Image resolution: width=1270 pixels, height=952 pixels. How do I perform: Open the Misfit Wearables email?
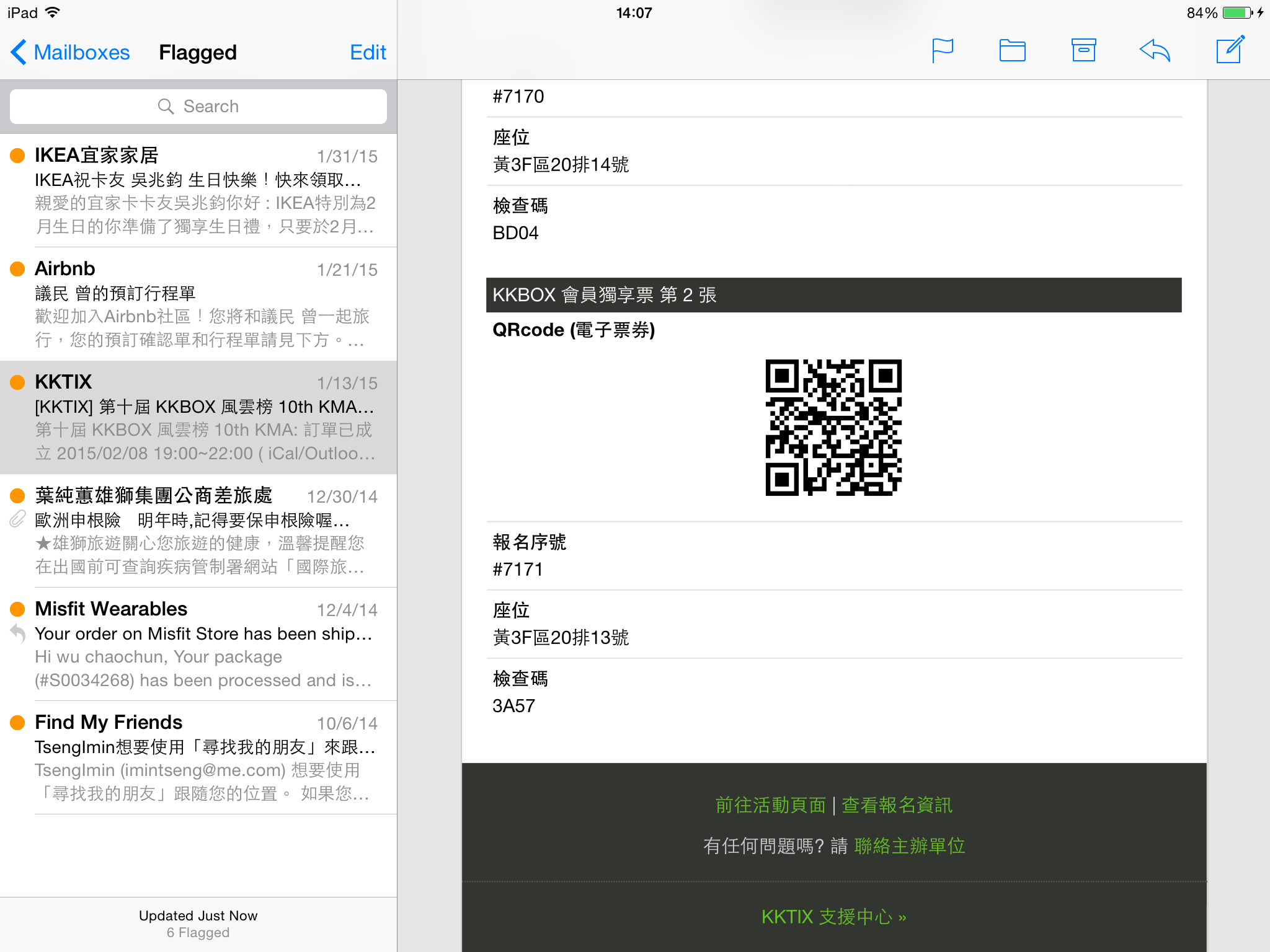click(198, 644)
